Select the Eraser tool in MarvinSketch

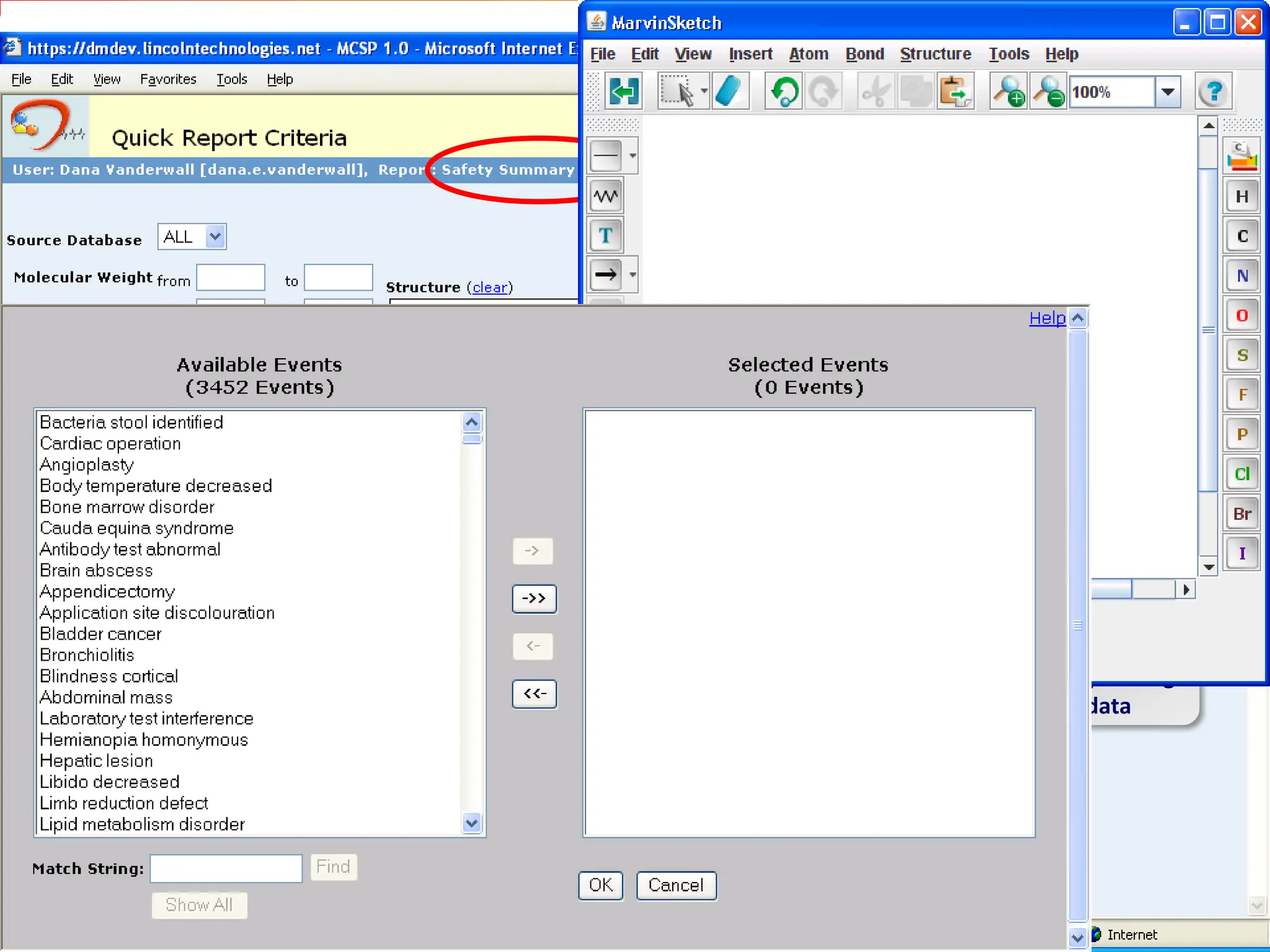pyautogui.click(x=729, y=92)
